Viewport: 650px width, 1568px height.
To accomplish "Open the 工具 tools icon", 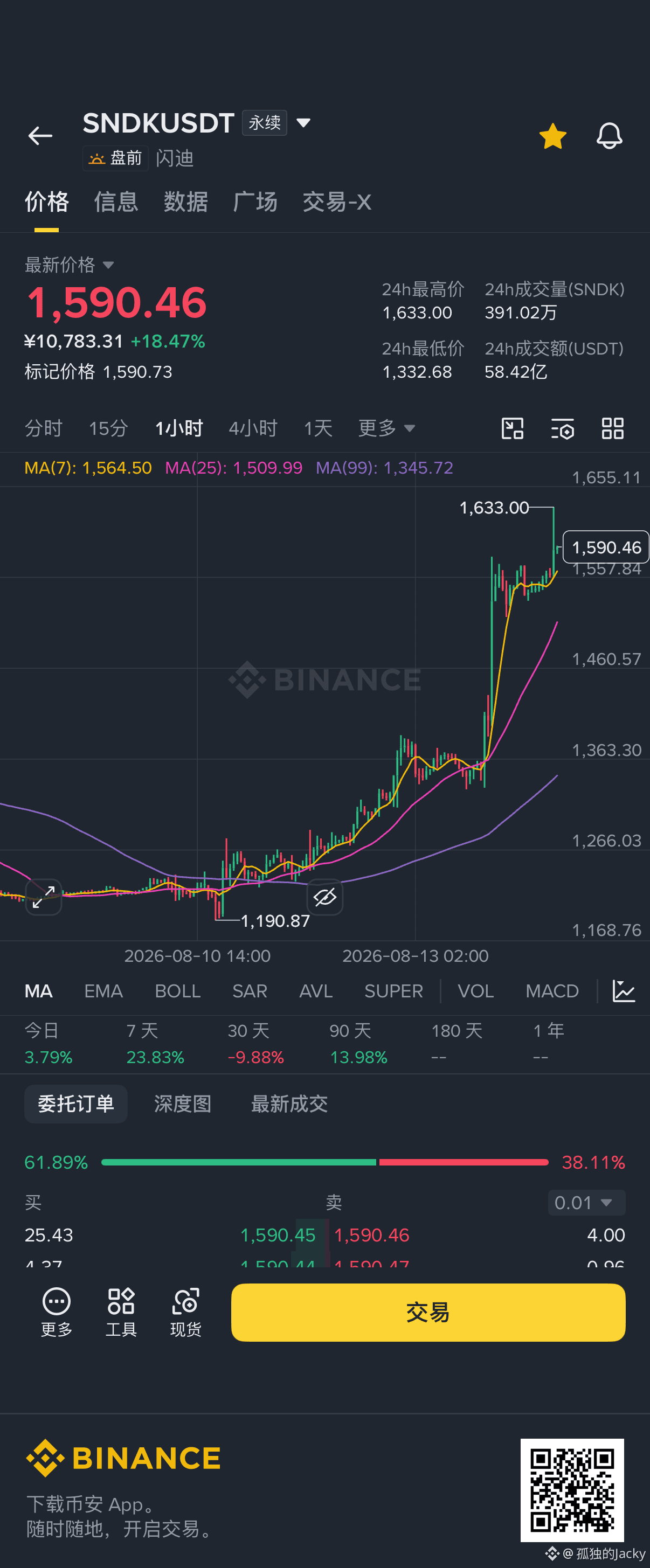I will (121, 1313).
